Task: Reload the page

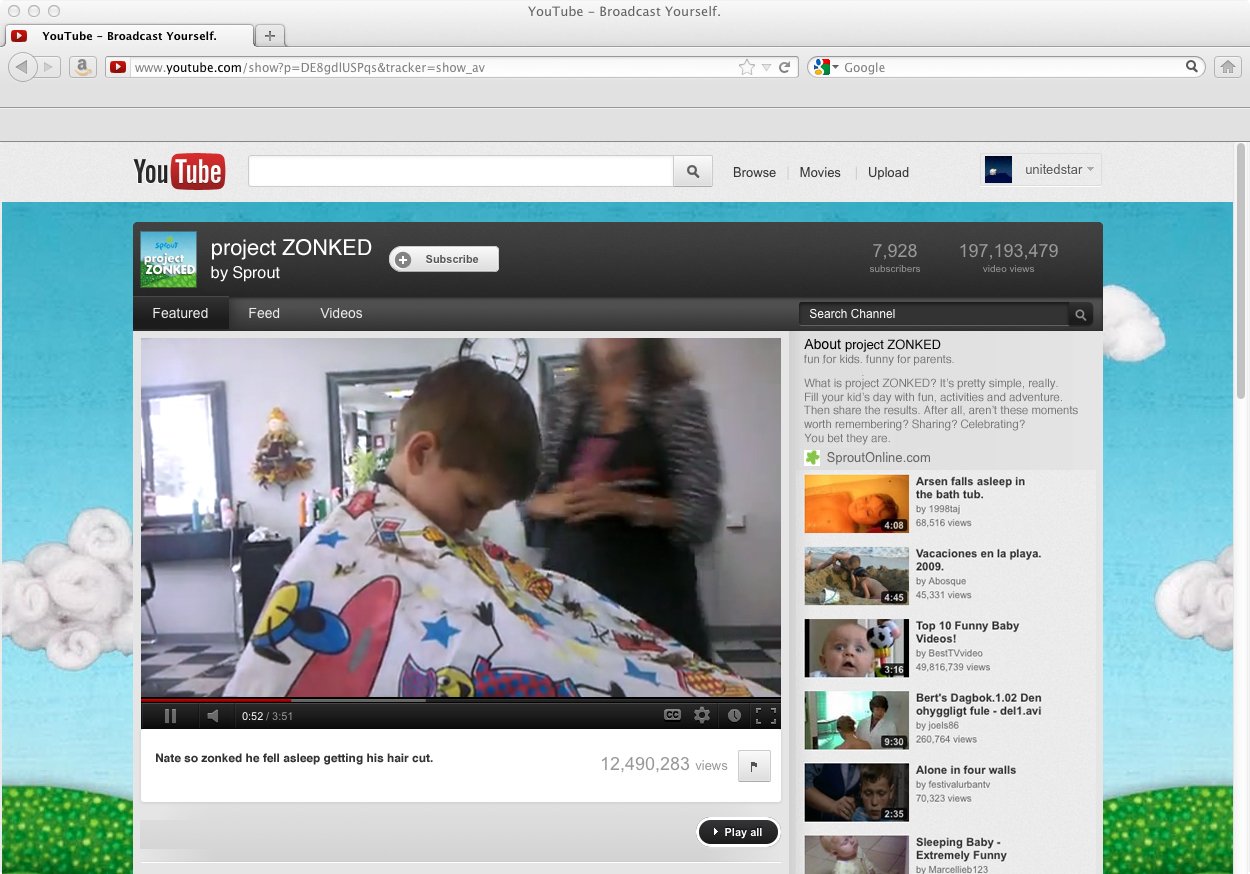Action: [x=785, y=67]
